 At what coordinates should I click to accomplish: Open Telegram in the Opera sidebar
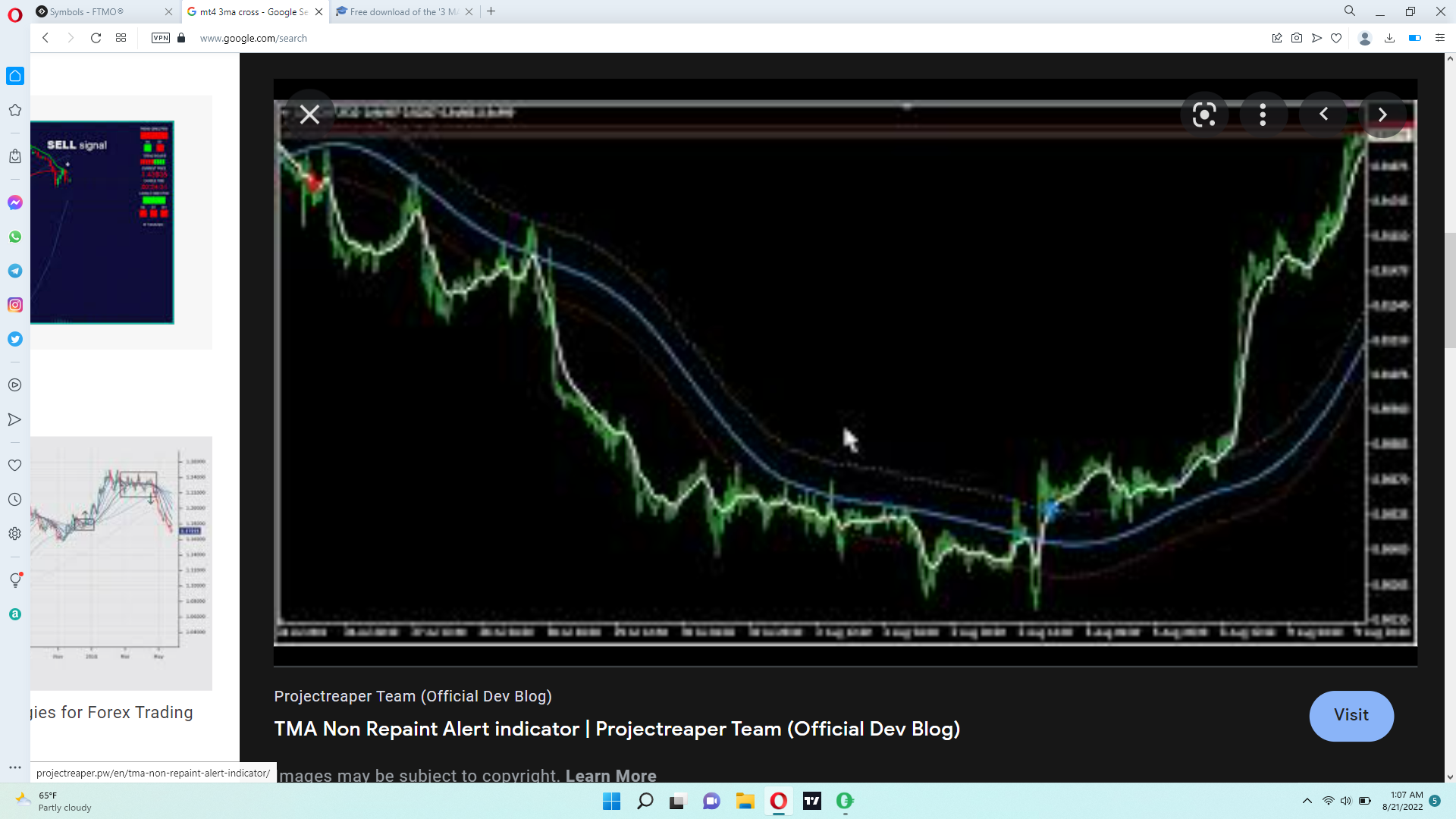[x=15, y=271]
